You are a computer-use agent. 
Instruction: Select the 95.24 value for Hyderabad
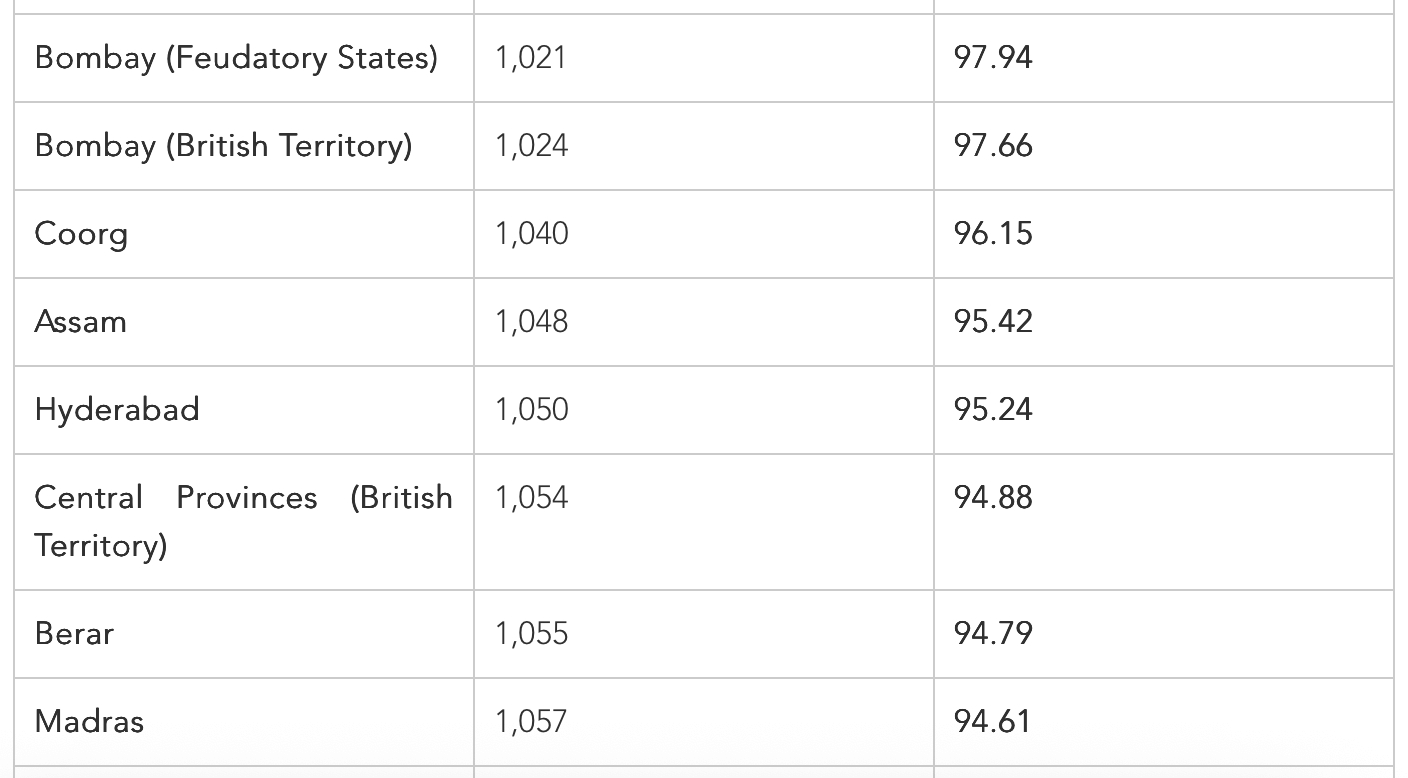pyautogui.click(x=993, y=410)
